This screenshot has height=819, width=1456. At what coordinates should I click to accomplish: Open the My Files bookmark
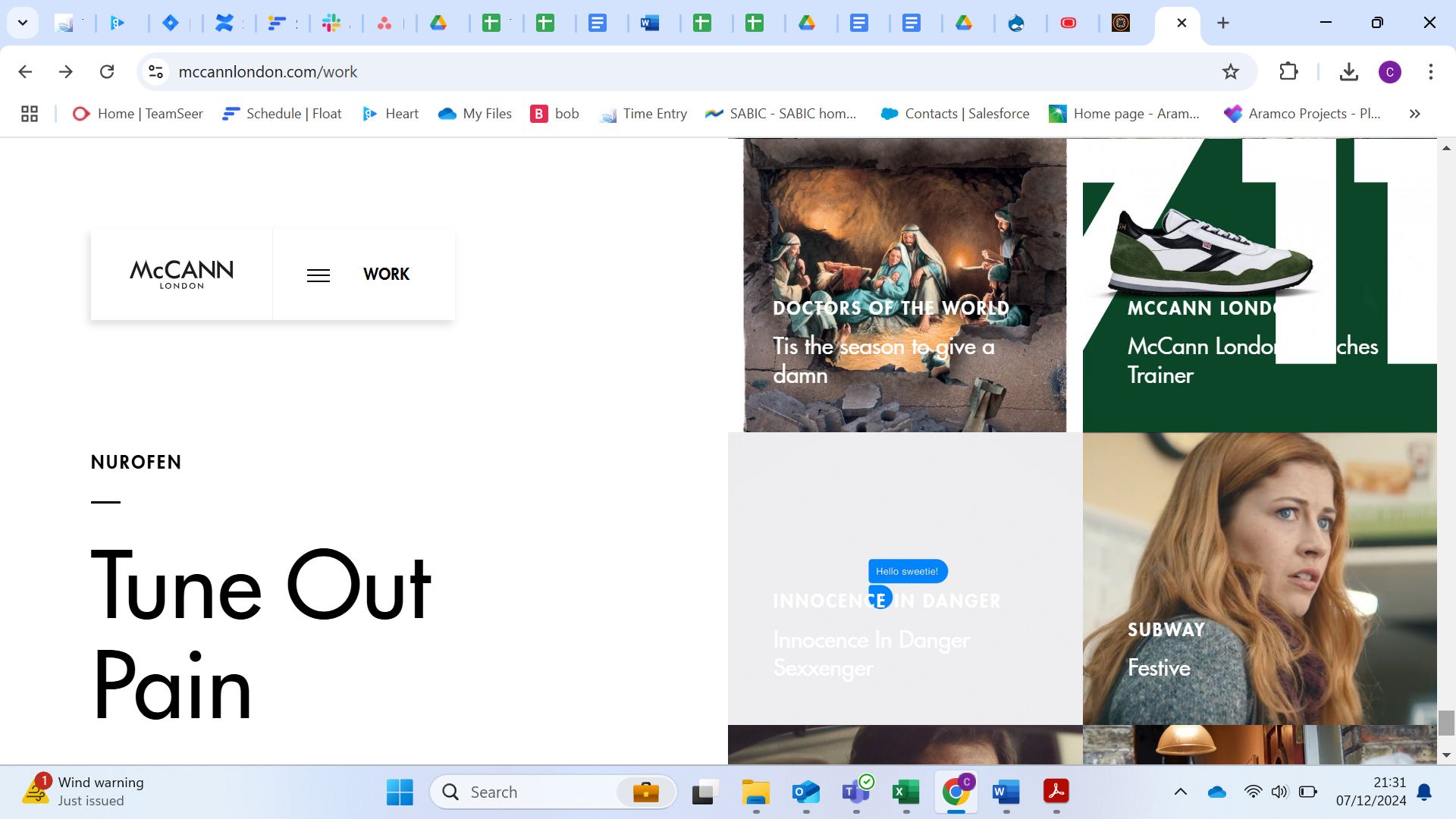(475, 114)
